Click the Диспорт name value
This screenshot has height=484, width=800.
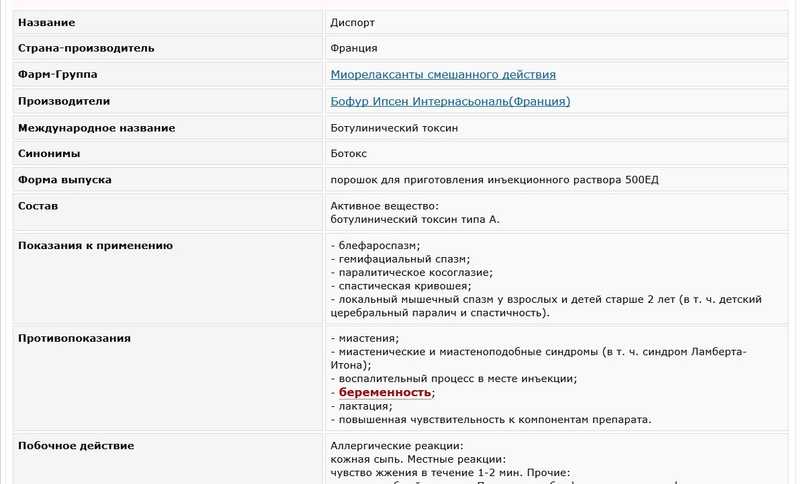click(353, 22)
